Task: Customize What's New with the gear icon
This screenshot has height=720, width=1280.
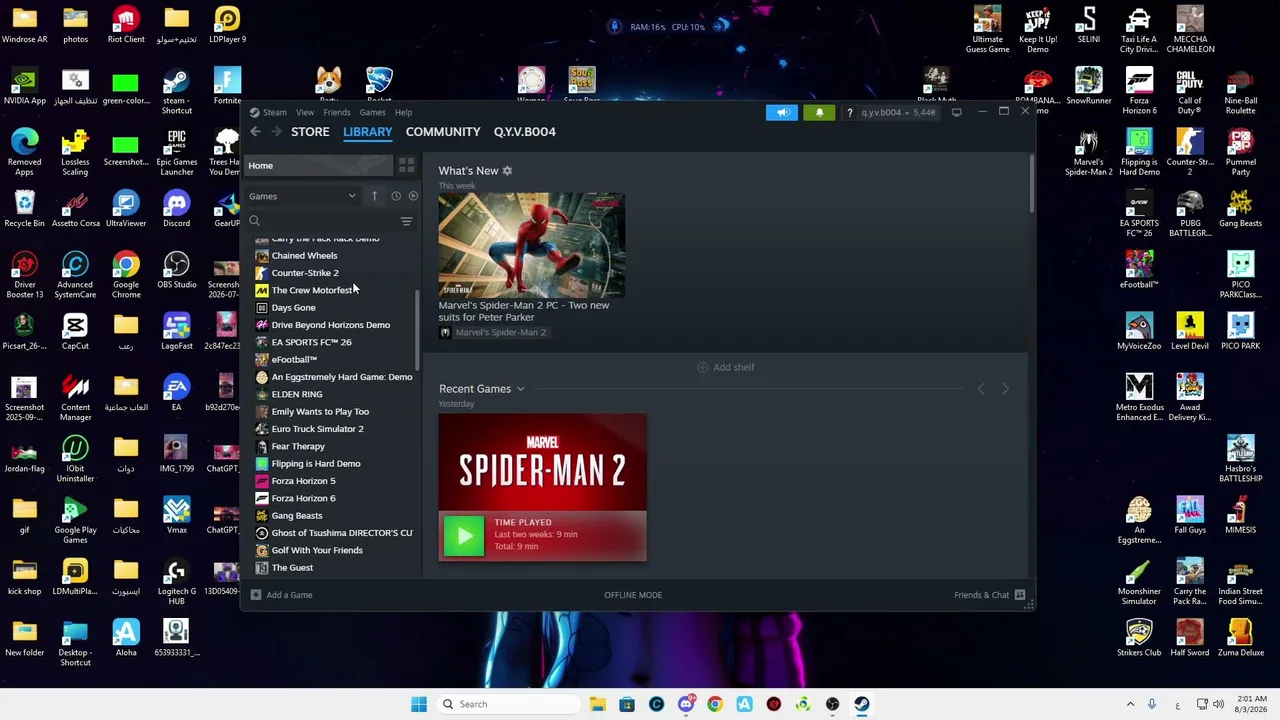Action: (x=507, y=171)
